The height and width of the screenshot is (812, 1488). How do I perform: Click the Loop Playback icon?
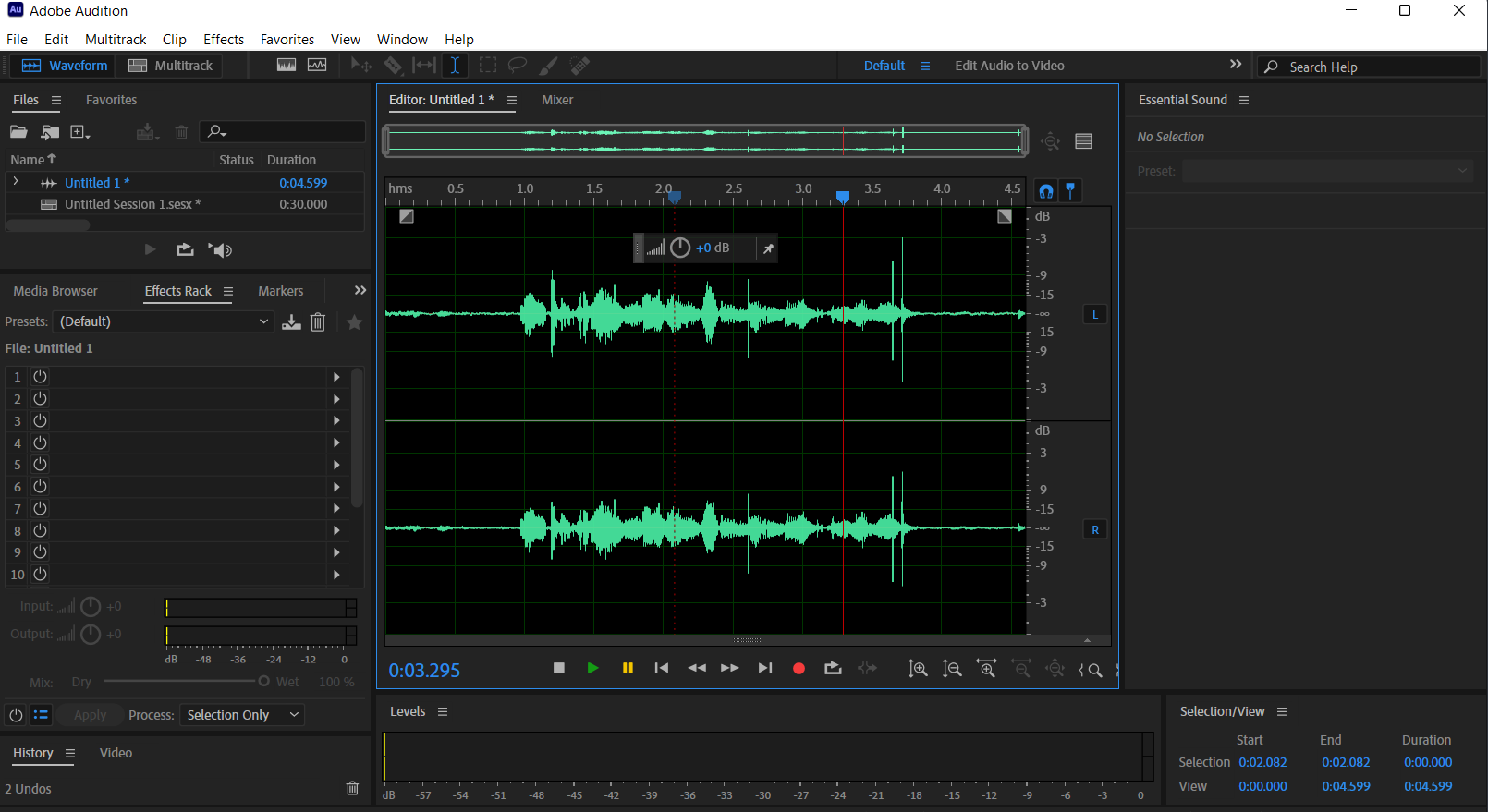pyautogui.click(x=833, y=669)
